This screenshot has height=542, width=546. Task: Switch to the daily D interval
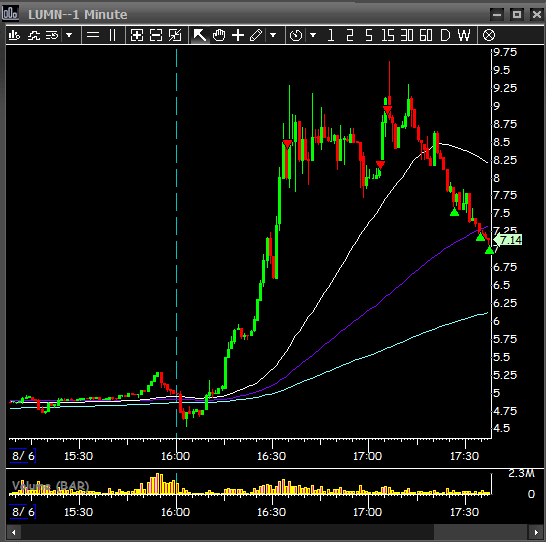[x=445, y=35]
